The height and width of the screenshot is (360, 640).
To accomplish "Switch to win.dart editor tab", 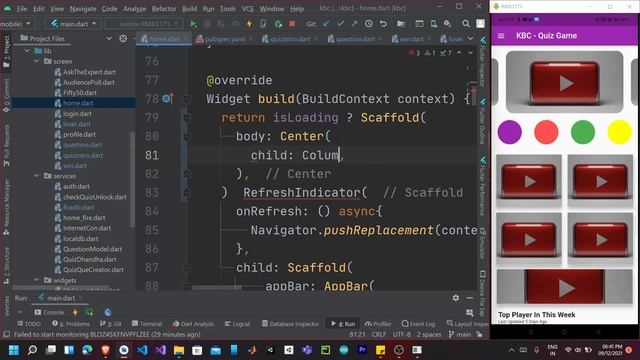I will [x=411, y=39].
